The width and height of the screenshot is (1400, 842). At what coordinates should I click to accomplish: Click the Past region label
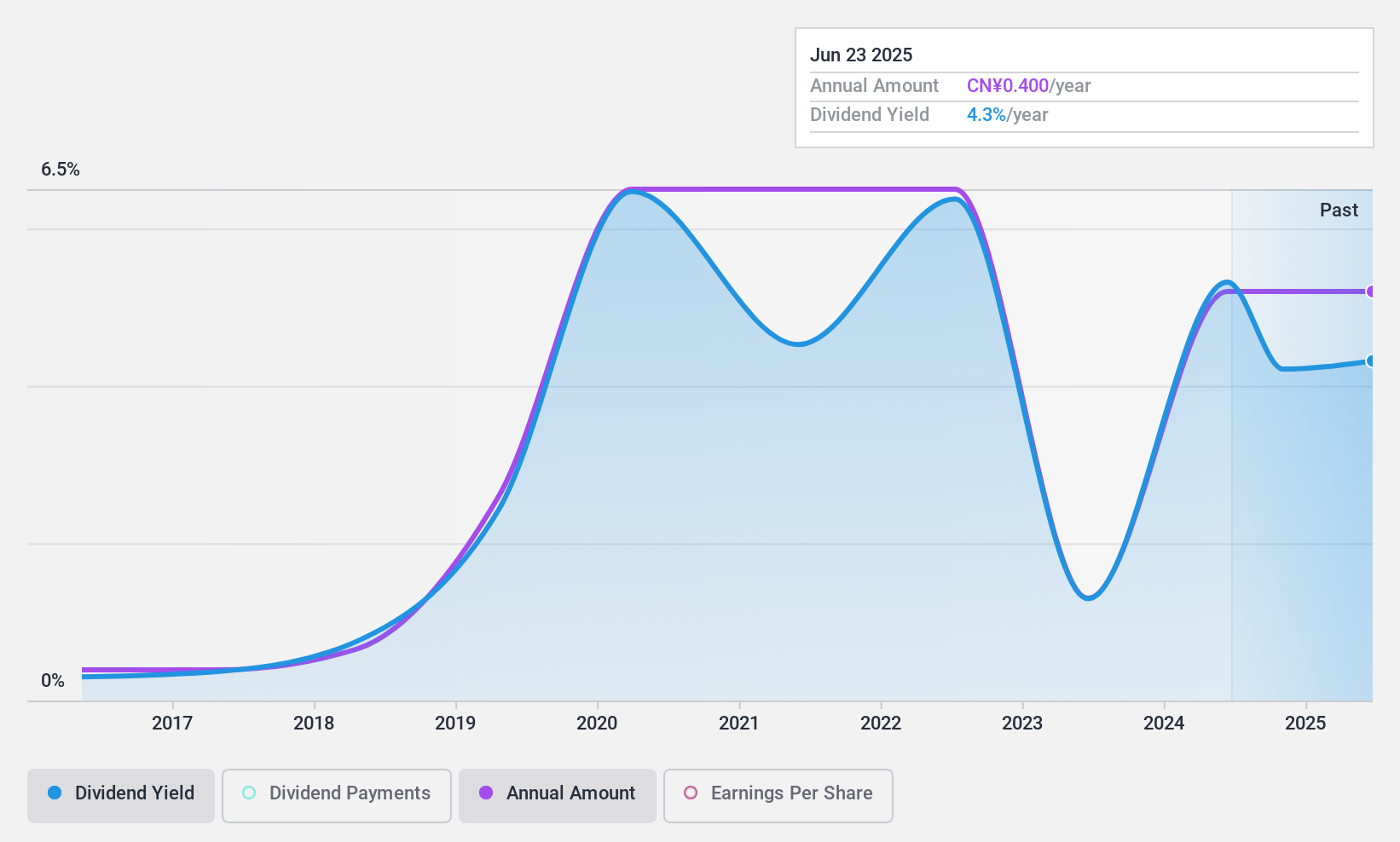[x=1338, y=210]
